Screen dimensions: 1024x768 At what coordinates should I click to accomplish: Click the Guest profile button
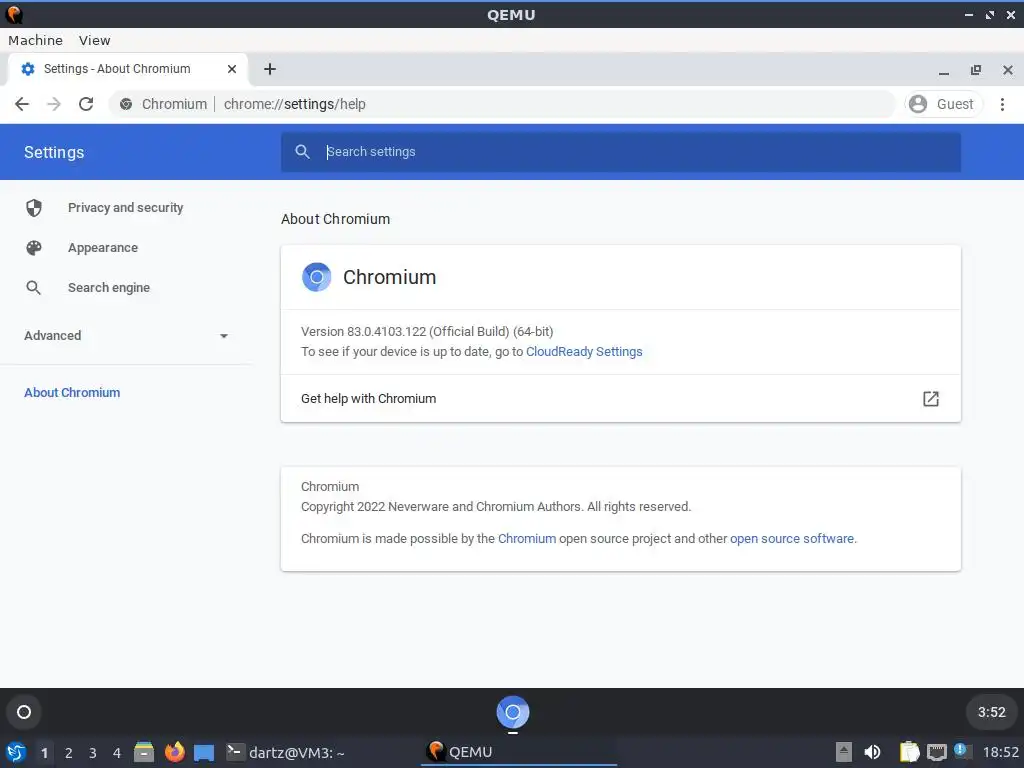click(944, 104)
